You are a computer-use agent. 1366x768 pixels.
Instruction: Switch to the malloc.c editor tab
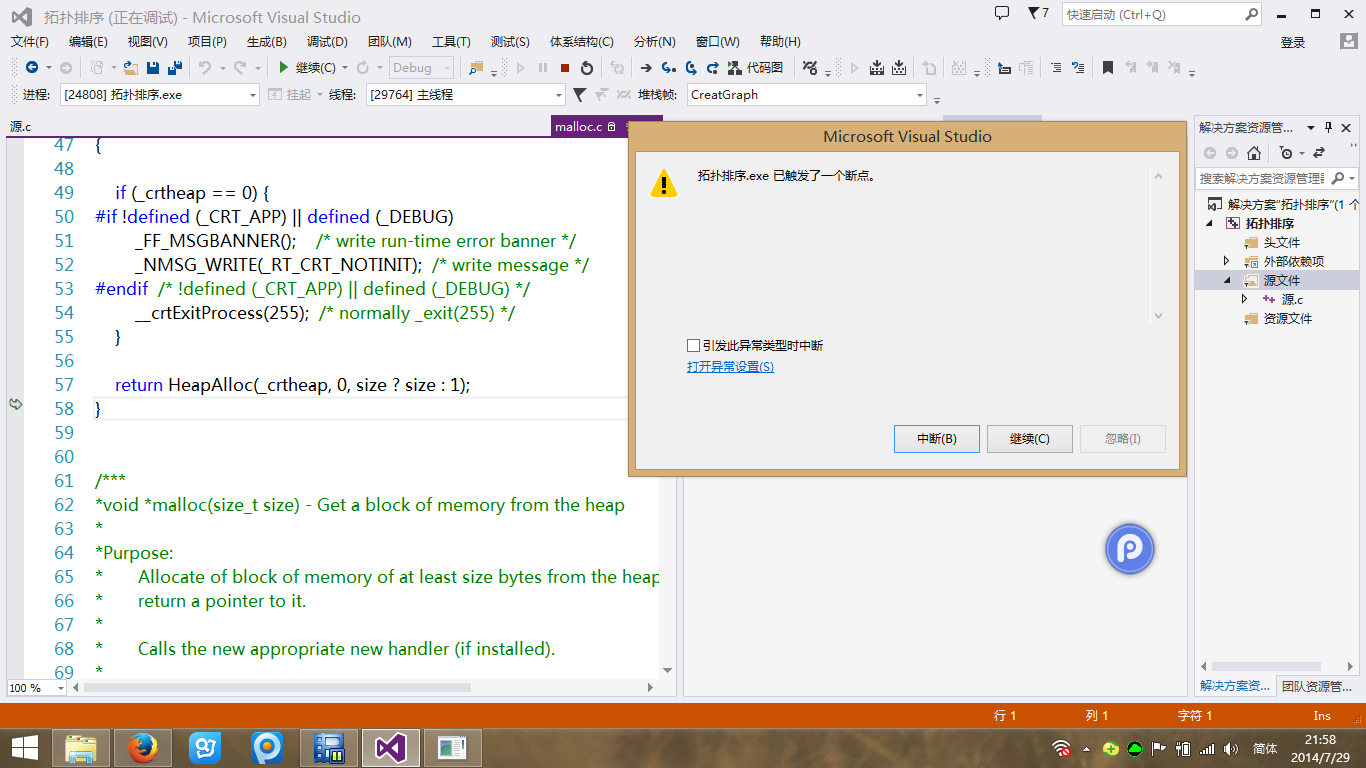point(579,126)
